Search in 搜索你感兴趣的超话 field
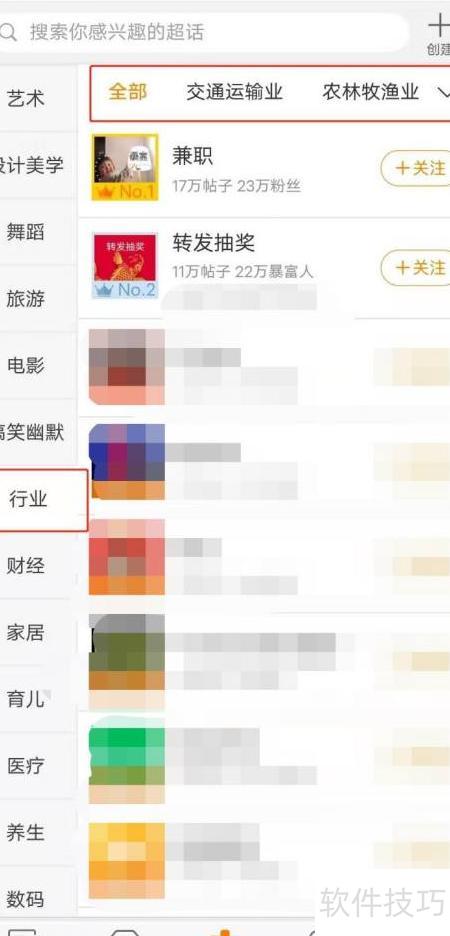 (203, 32)
